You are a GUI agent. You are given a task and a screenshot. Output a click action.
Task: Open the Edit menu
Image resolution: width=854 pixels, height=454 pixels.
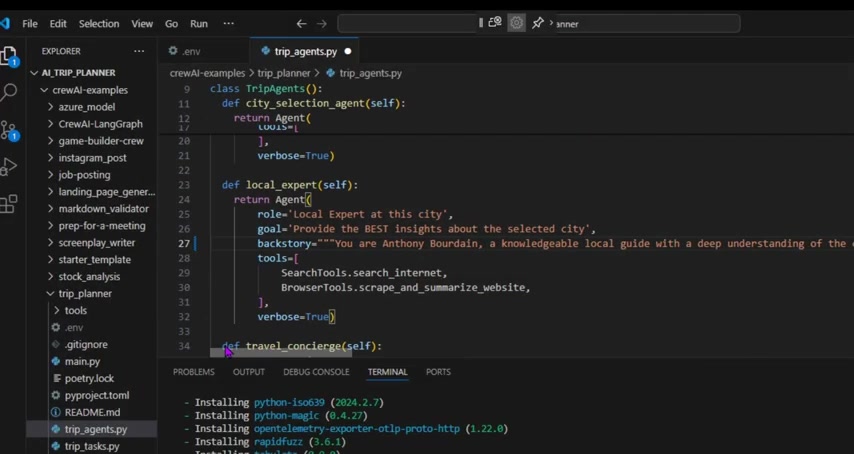tap(58, 24)
